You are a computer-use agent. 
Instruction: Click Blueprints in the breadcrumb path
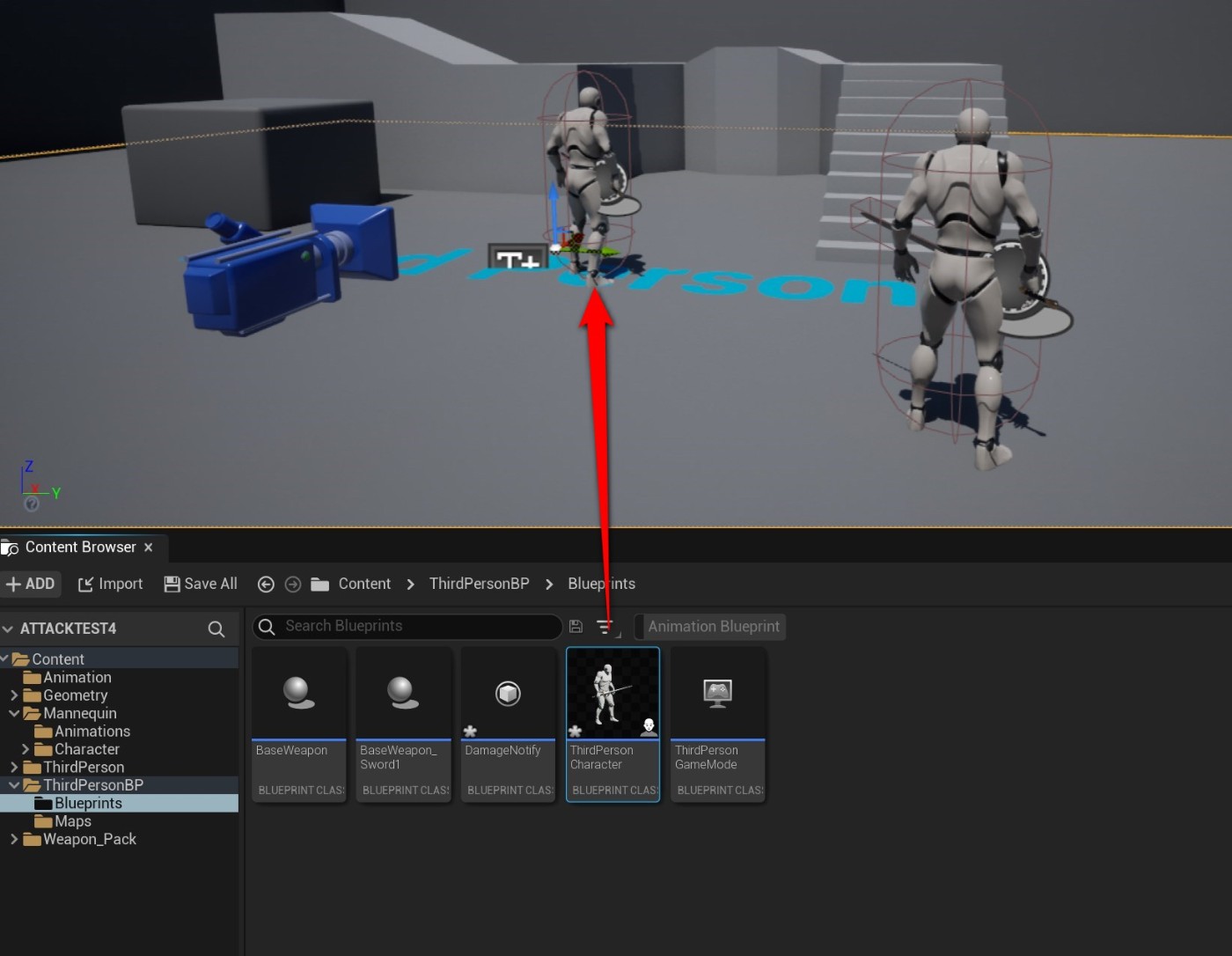[601, 584]
